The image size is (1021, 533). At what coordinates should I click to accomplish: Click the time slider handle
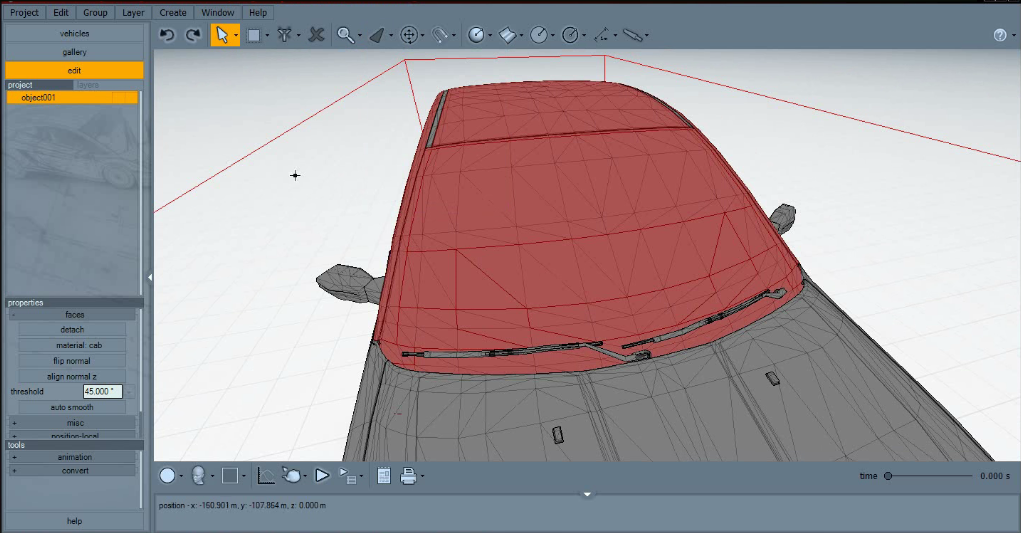[888, 476]
